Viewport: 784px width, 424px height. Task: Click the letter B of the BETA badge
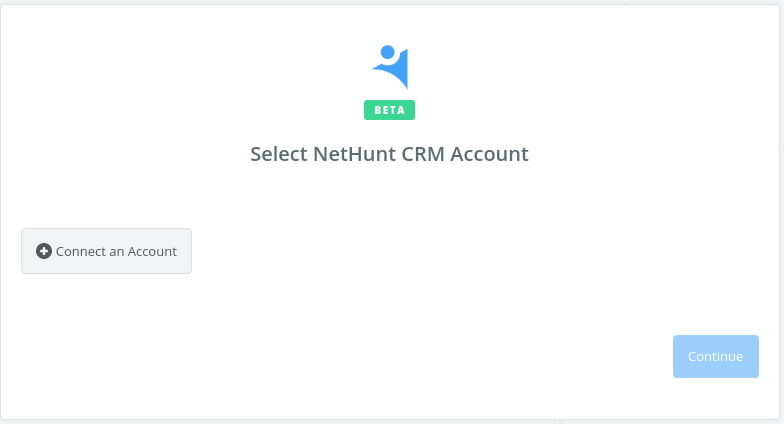point(378,110)
